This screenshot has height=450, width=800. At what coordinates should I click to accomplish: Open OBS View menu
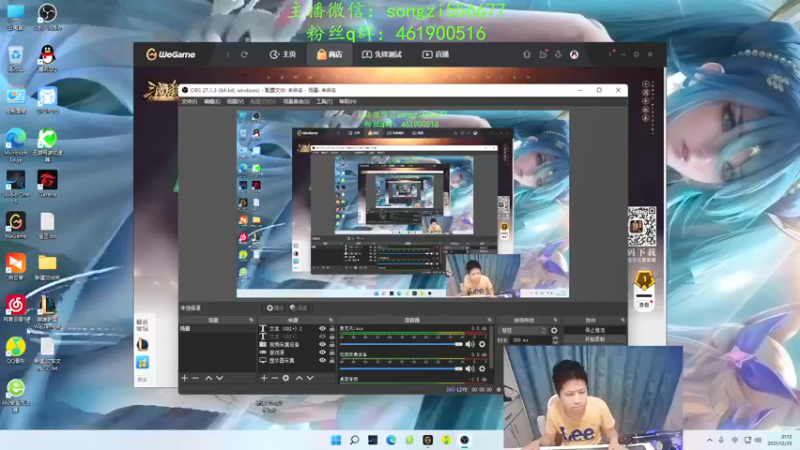point(235,102)
